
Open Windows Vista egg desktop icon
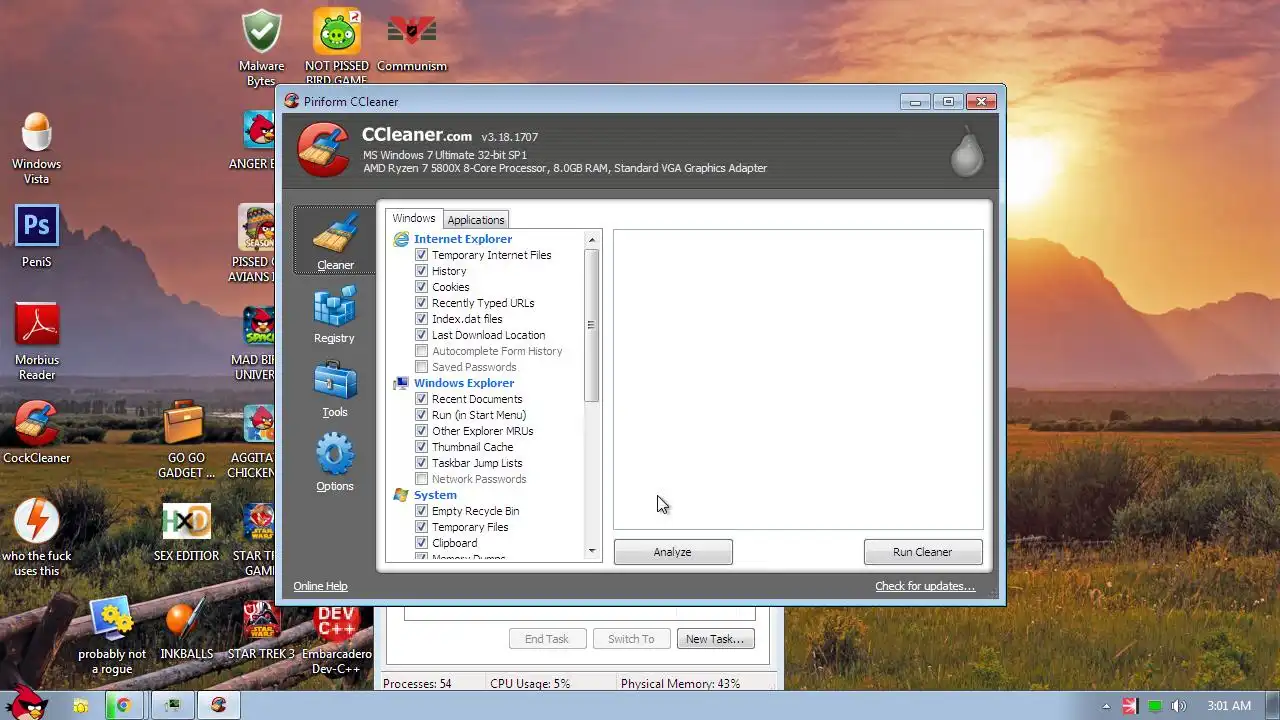36,148
